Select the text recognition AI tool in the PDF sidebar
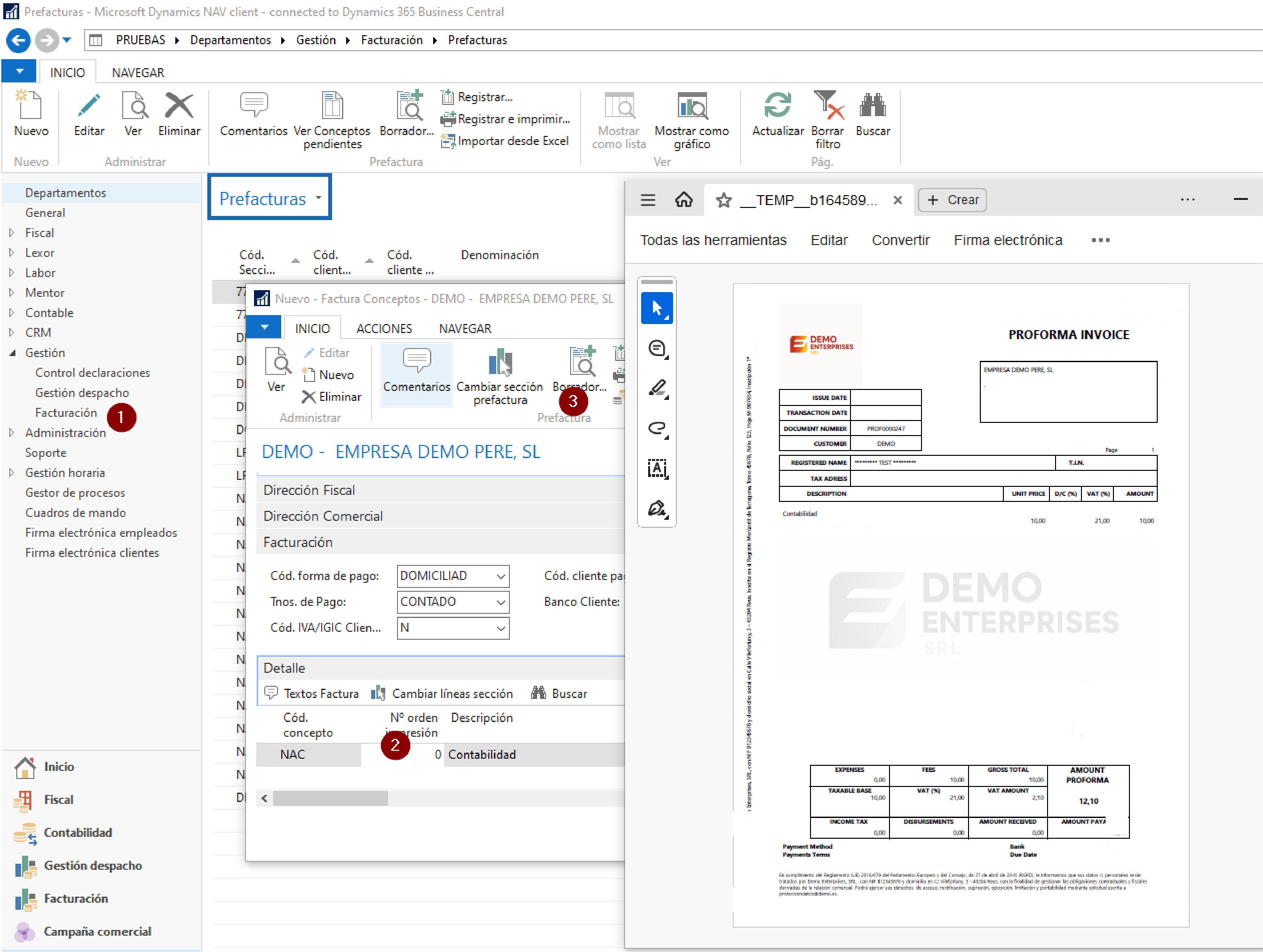1263x952 pixels. click(x=657, y=468)
